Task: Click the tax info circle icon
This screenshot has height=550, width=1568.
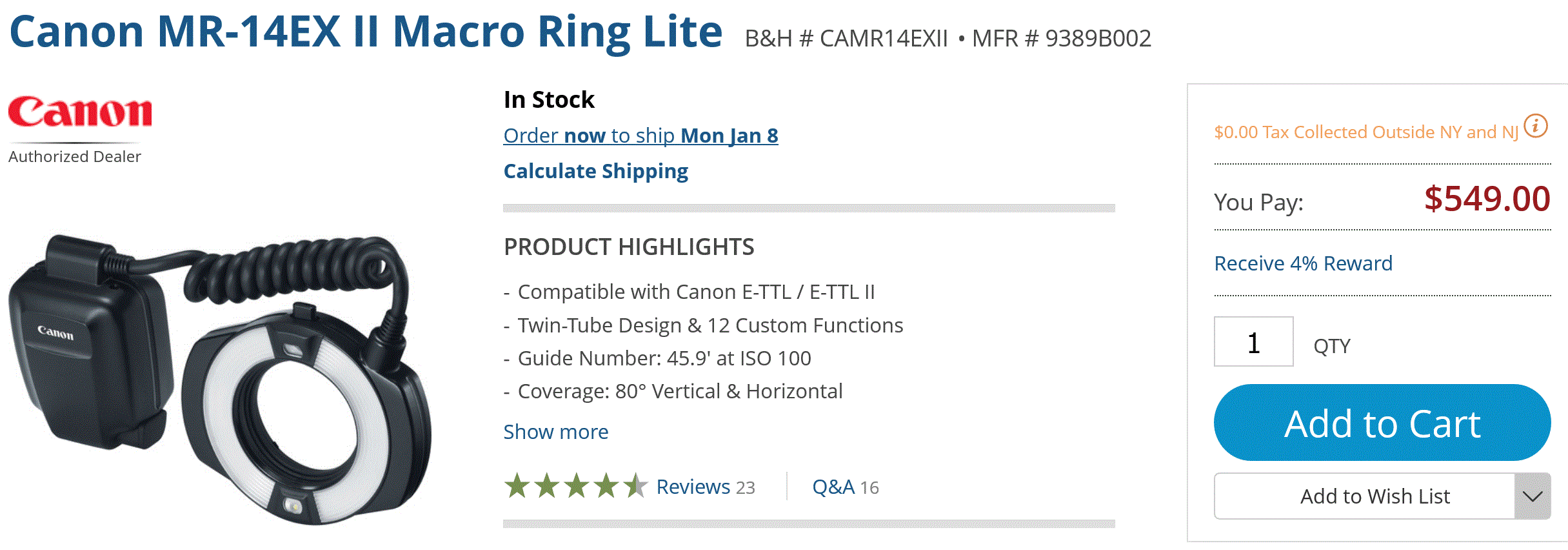Action: point(1535,125)
